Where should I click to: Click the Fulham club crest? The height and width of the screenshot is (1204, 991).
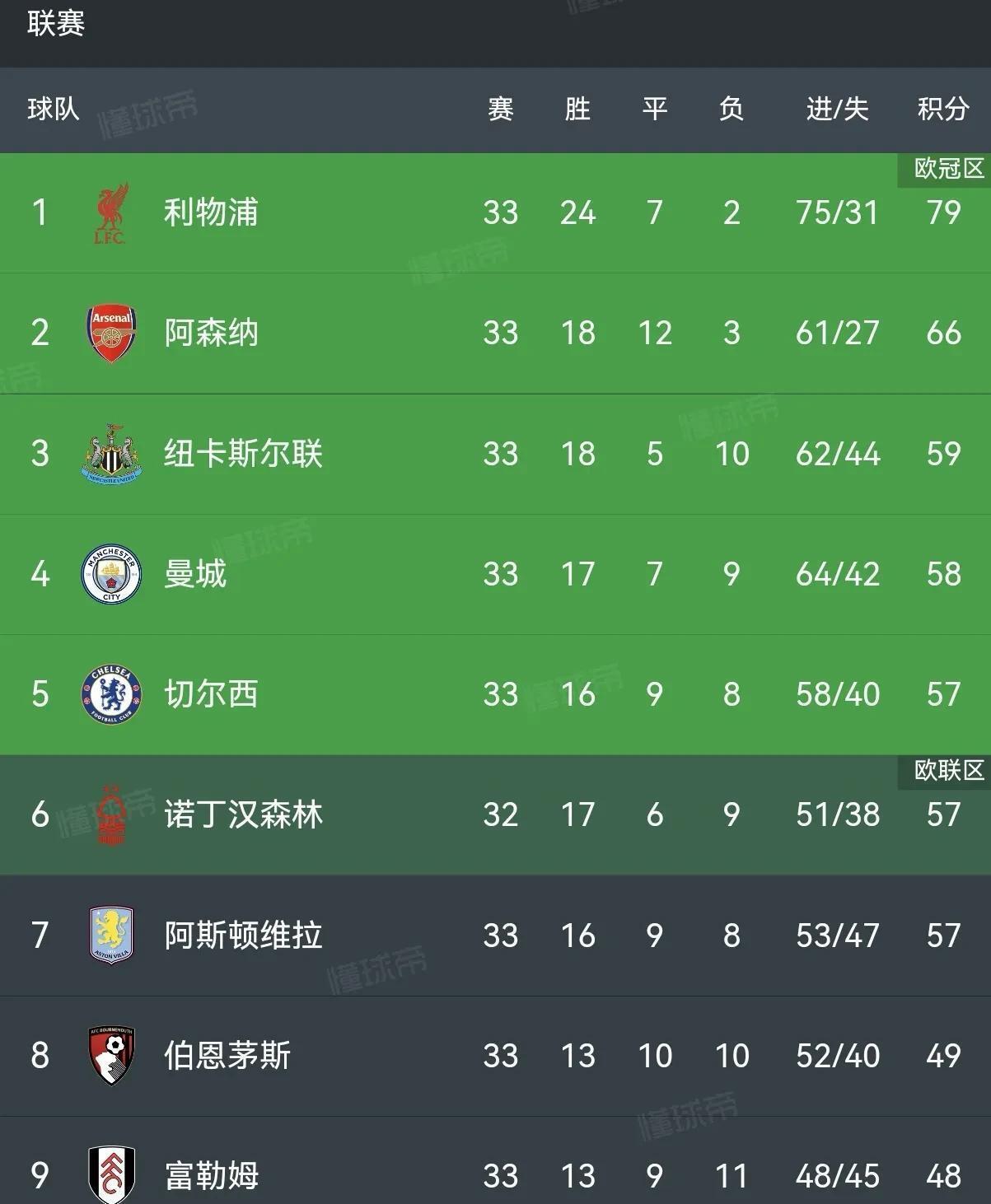tap(111, 1174)
